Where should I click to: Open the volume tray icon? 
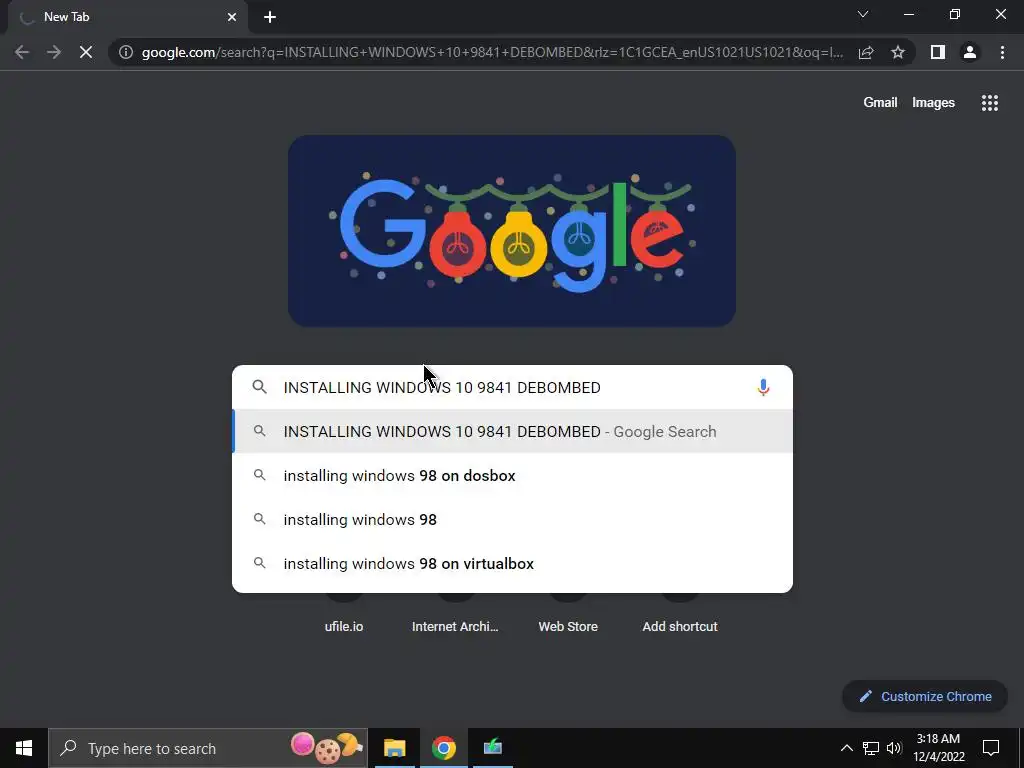(894, 748)
